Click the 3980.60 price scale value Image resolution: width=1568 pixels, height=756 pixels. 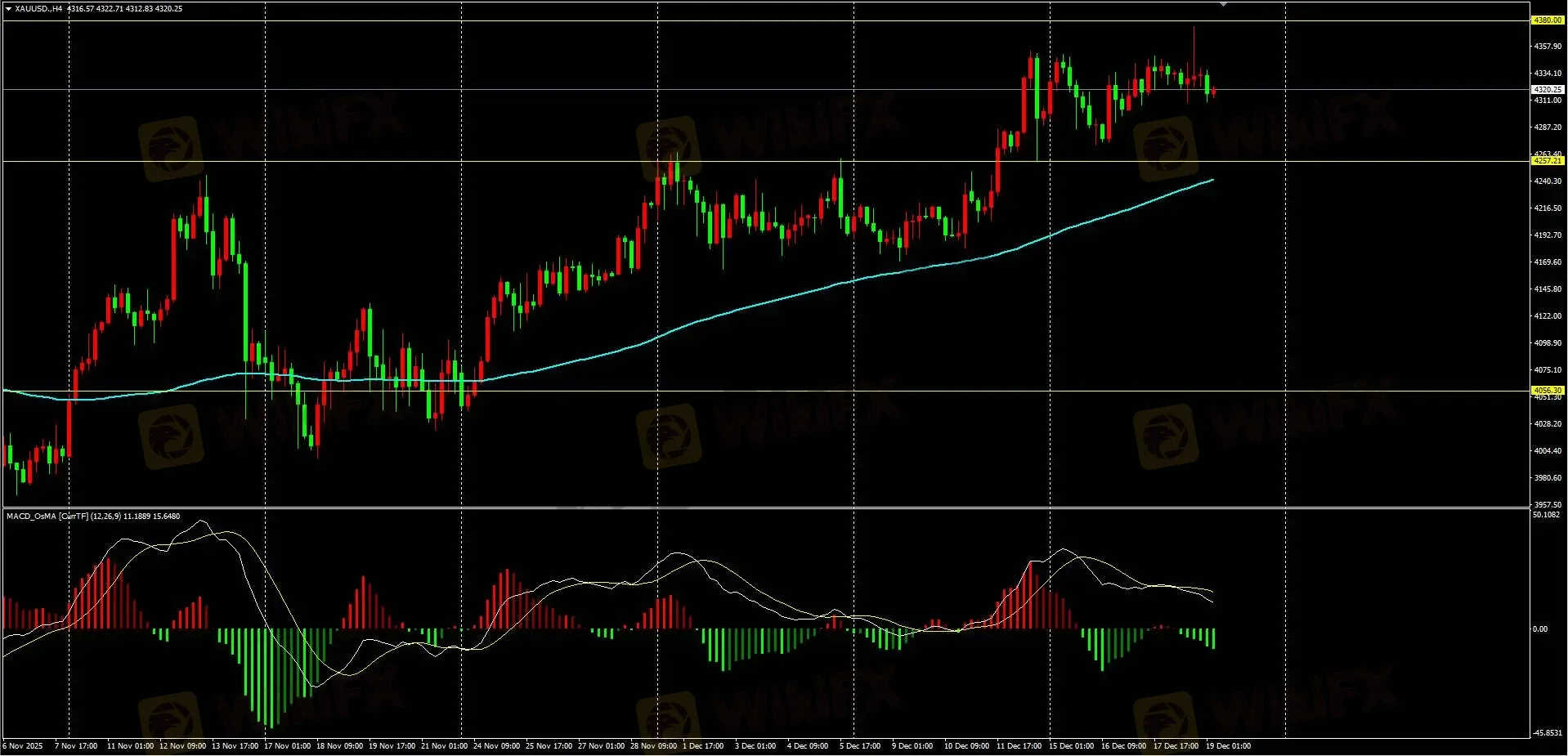click(1548, 478)
